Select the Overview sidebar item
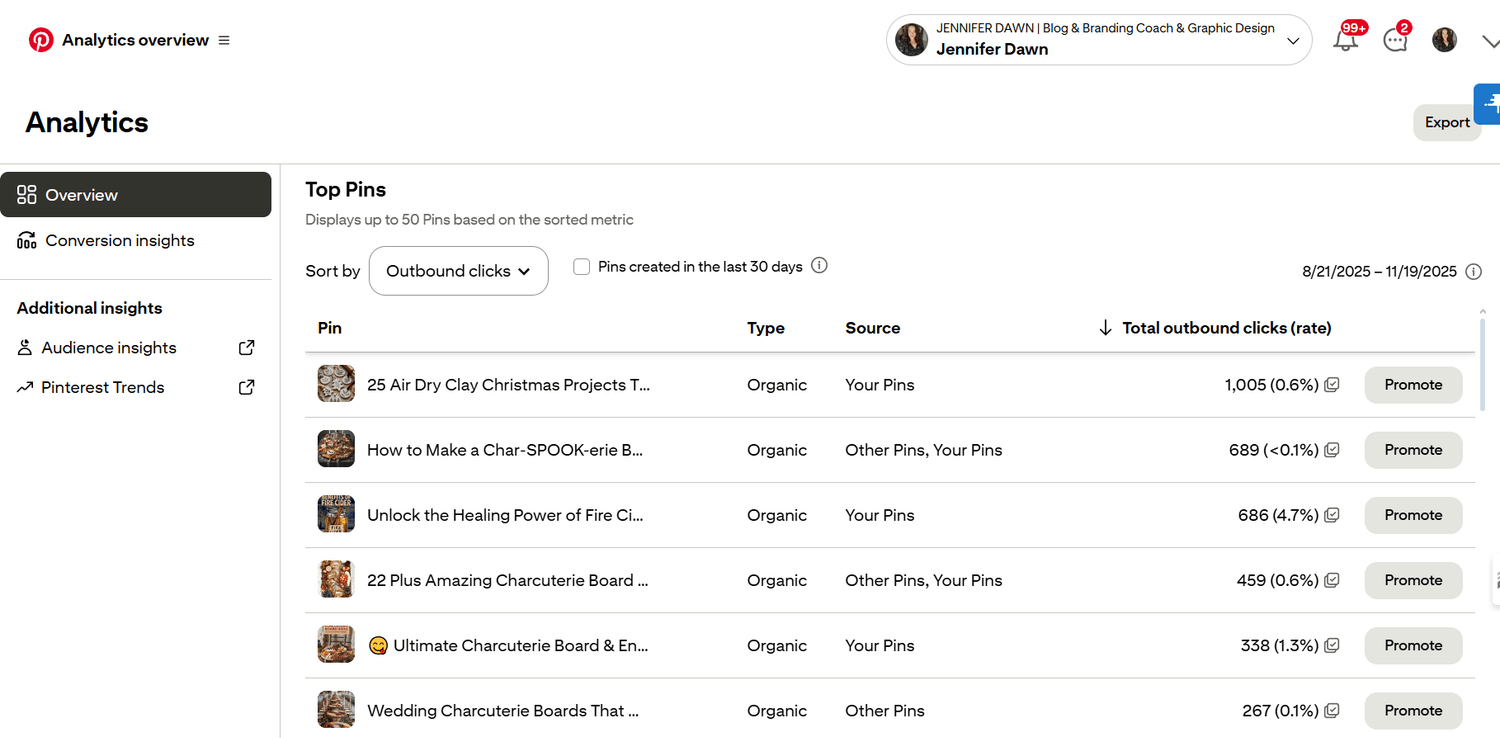The width and height of the screenshot is (1500, 738). (x=136, y=195)
